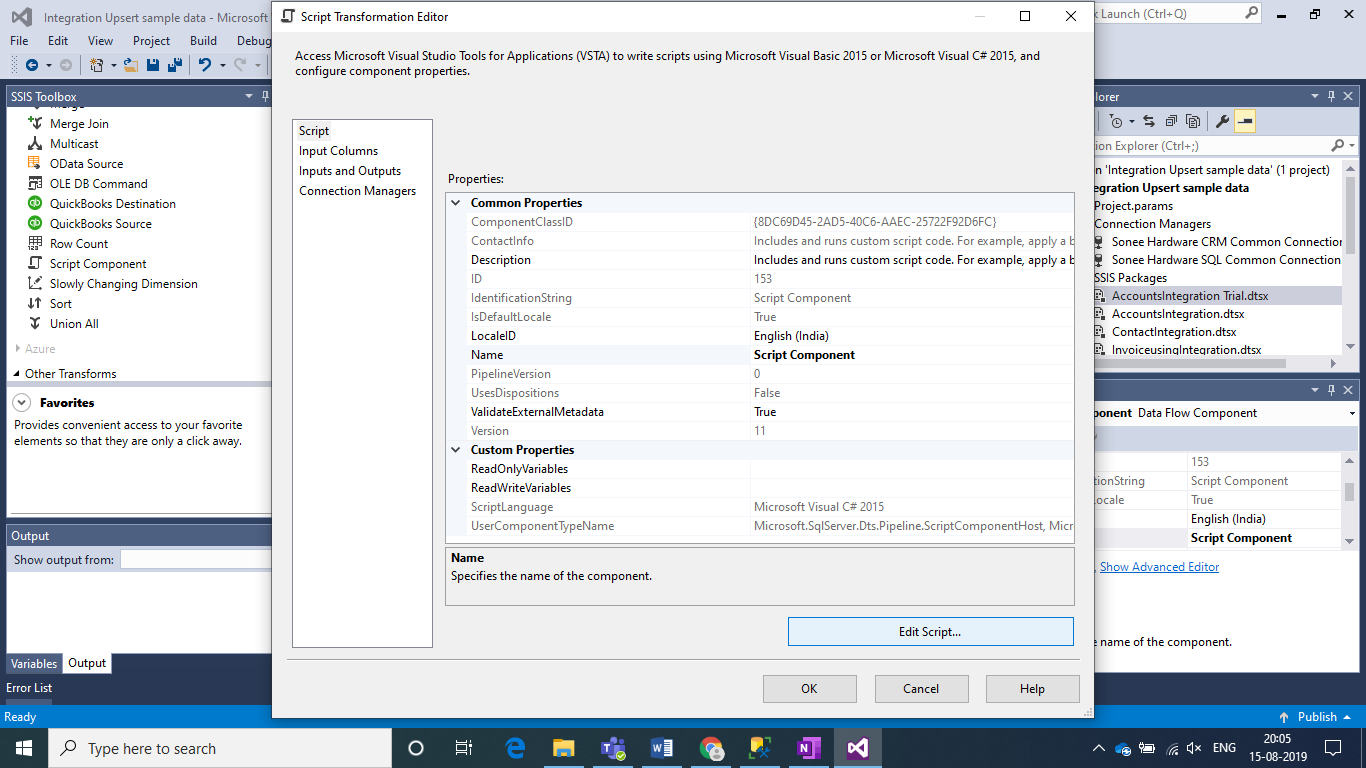Click Sync with Active Document icon
This screenshot has height=768, width=1366.
1149,121
